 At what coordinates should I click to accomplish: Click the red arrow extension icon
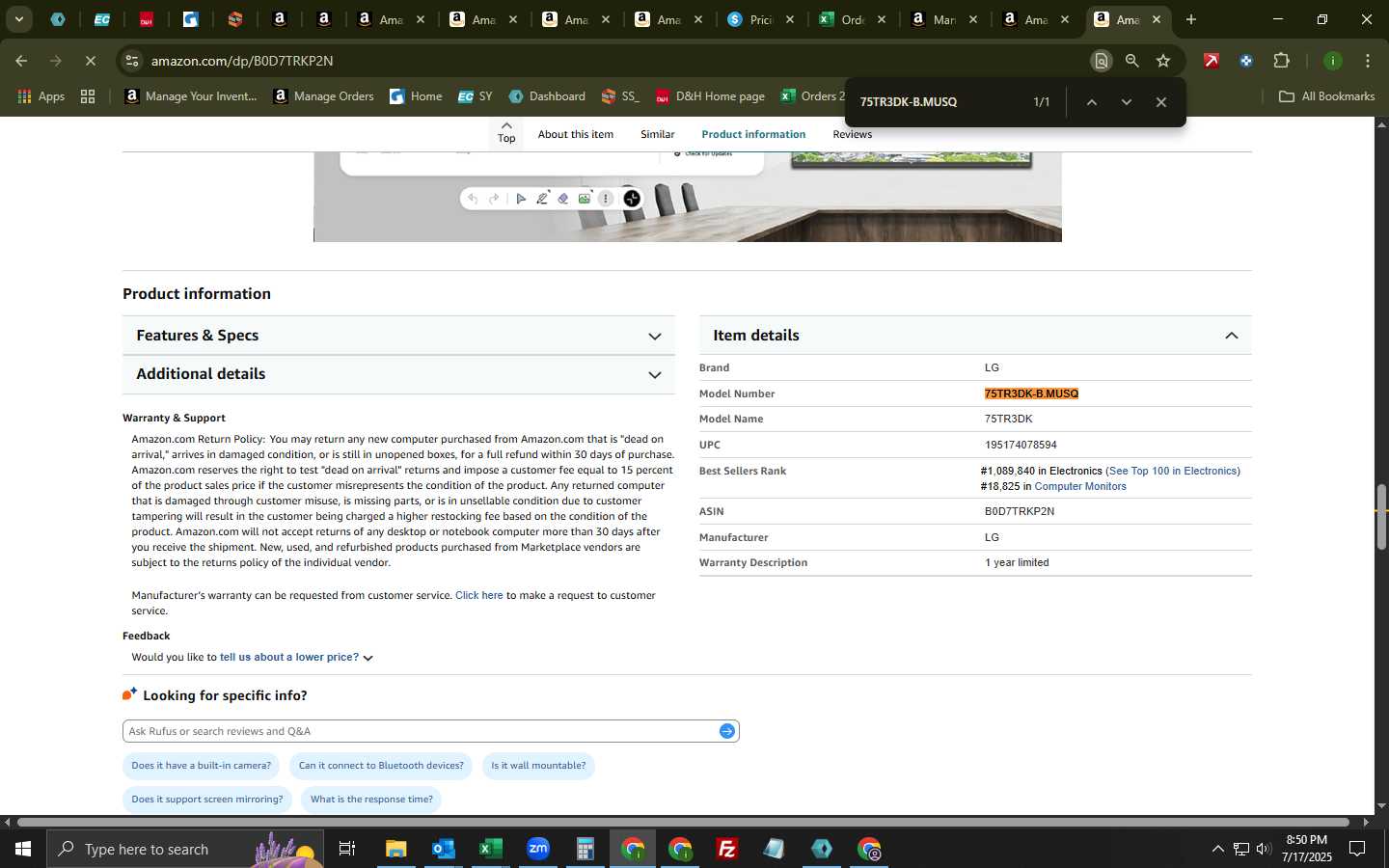1212,61
